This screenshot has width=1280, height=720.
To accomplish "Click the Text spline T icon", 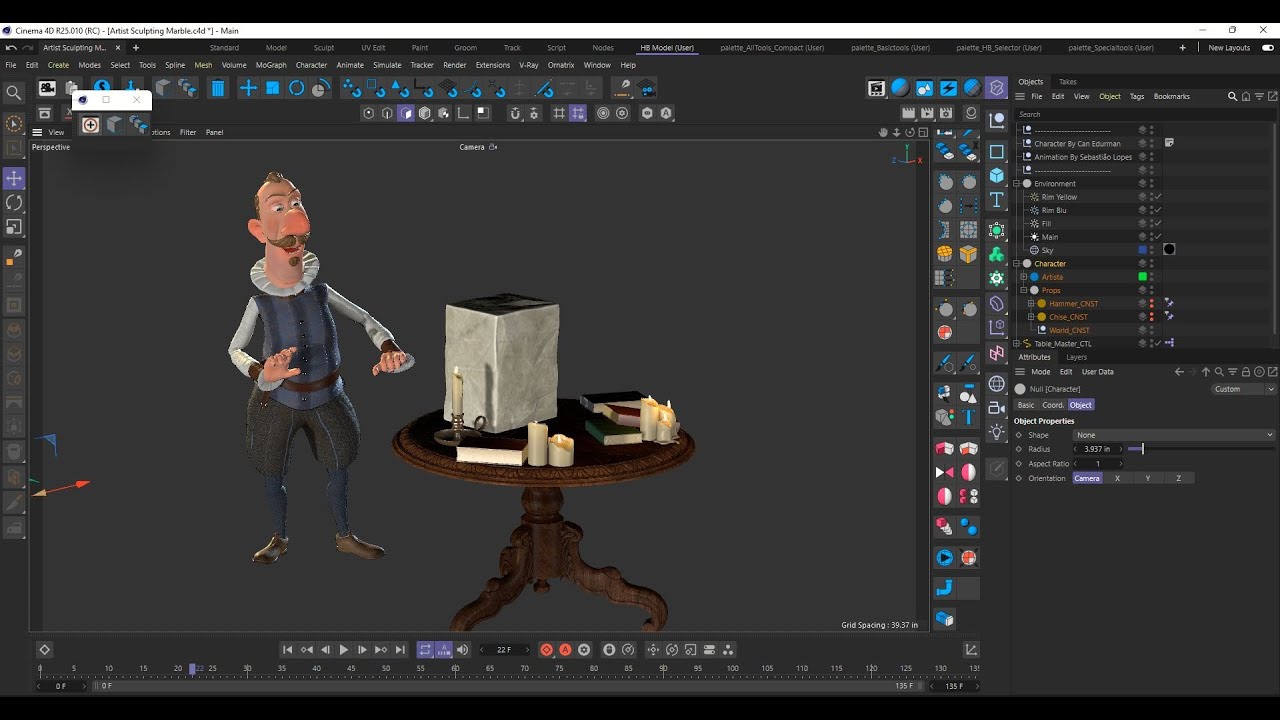I will [x=997, y=201].
